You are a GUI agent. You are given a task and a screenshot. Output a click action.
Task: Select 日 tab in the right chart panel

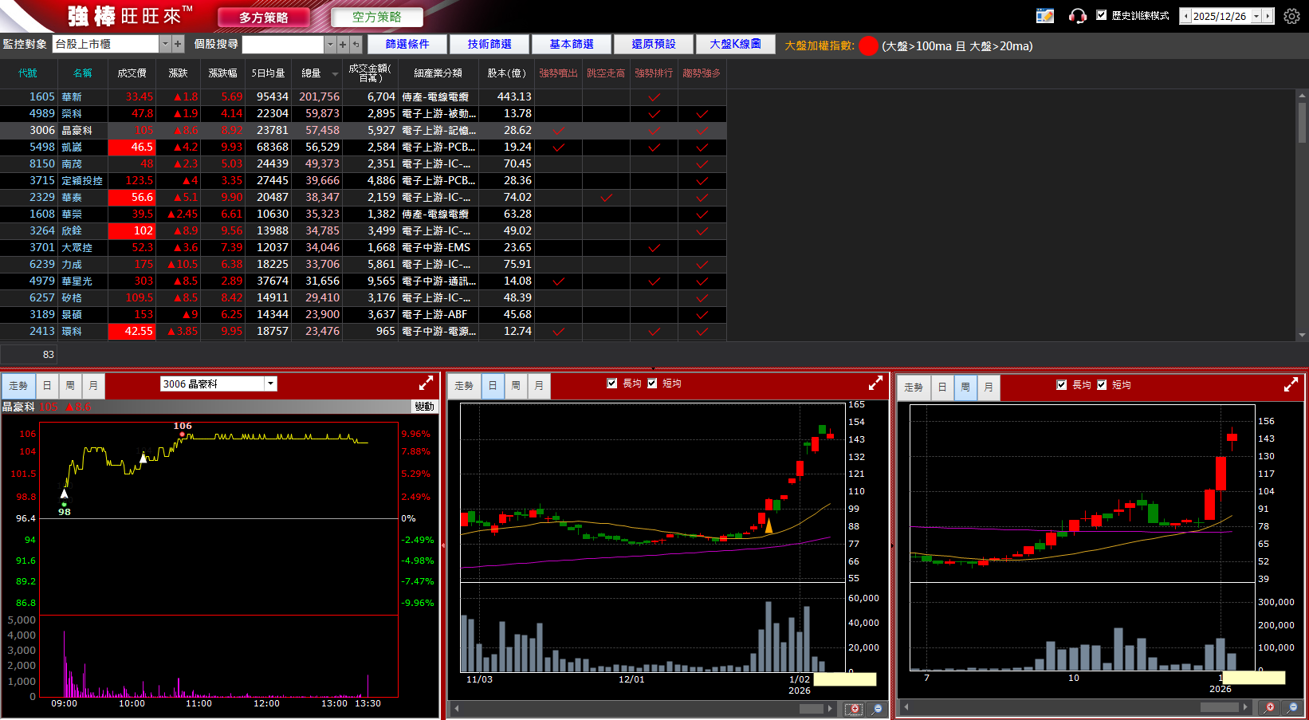point(942,388)
